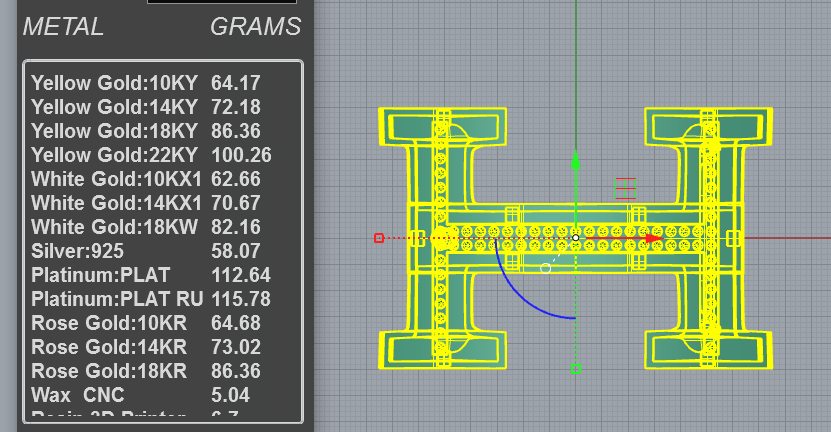The image size is (831, 432).
Task: Click the 5.04 grams value
Action: 231,395
